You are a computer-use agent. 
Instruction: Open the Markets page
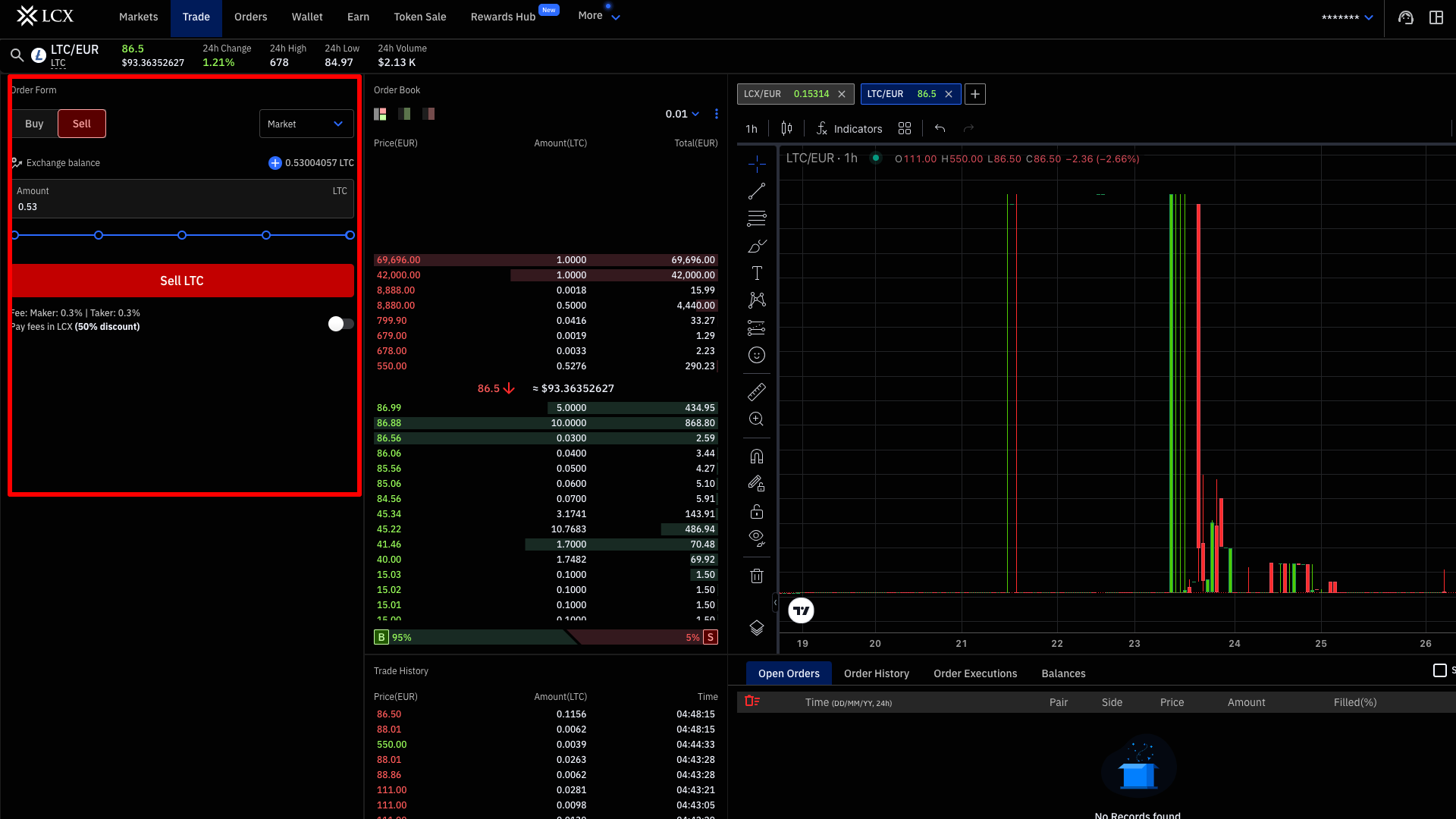click(x=139, y=17)
